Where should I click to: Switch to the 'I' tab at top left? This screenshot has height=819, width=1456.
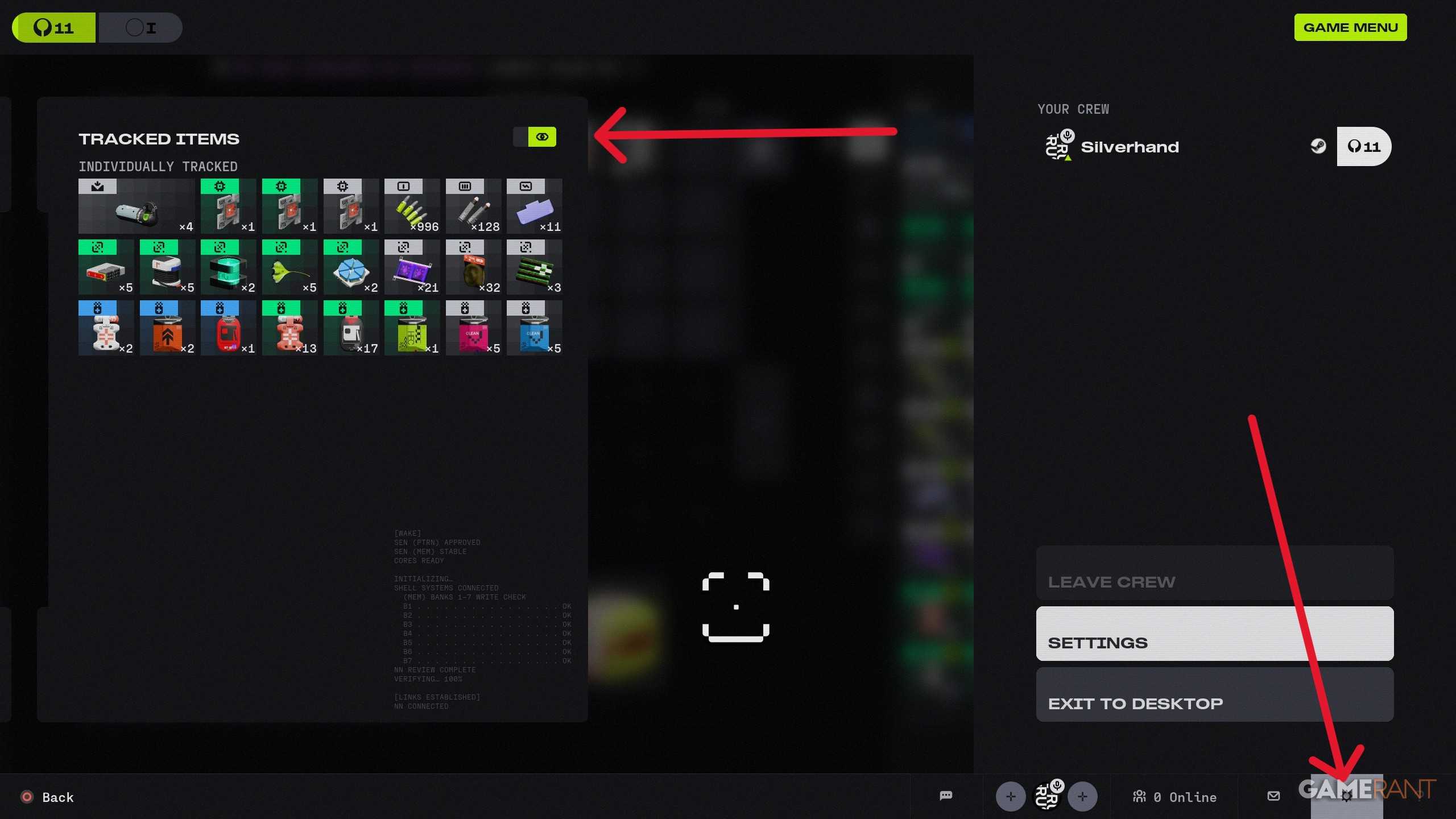(x=140, y=27)
